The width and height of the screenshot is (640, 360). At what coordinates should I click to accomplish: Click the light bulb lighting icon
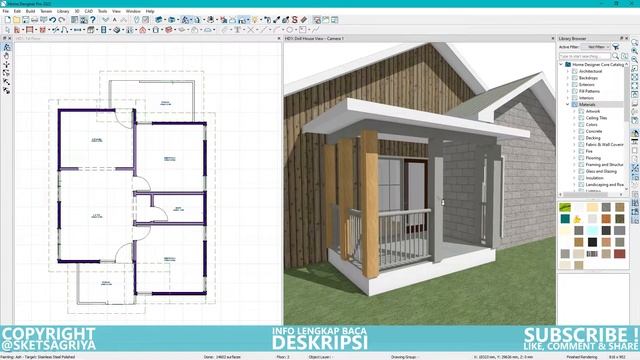click(x=255, y=20)
